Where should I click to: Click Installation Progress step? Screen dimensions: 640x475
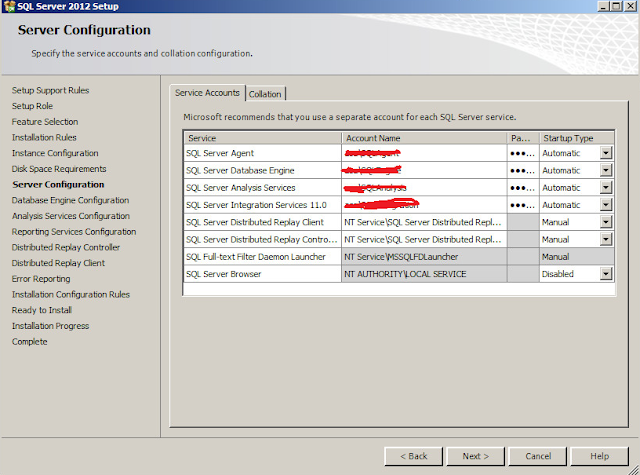(x=50, y=326)
